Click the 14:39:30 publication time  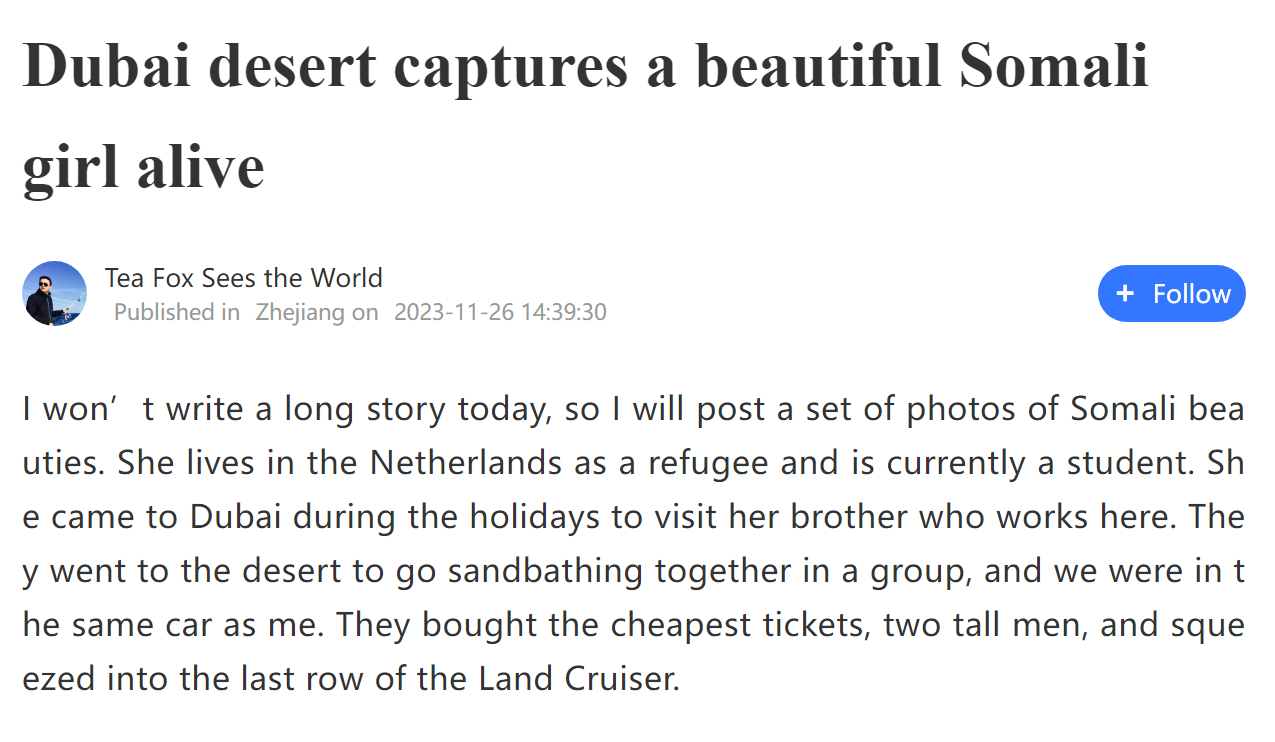[x=564, y=312]
